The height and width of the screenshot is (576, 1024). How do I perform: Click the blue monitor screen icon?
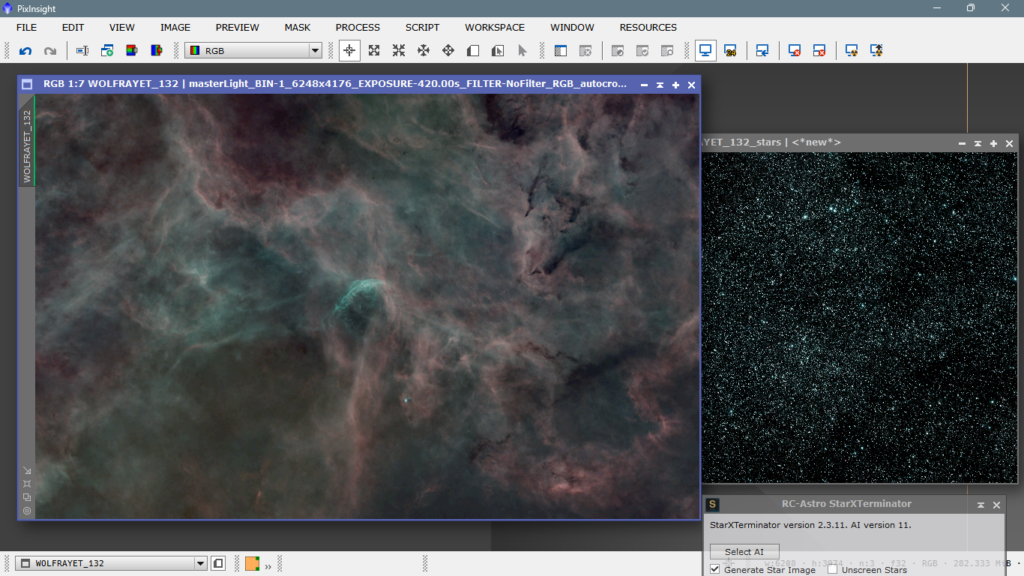click(x=705, y=50)
